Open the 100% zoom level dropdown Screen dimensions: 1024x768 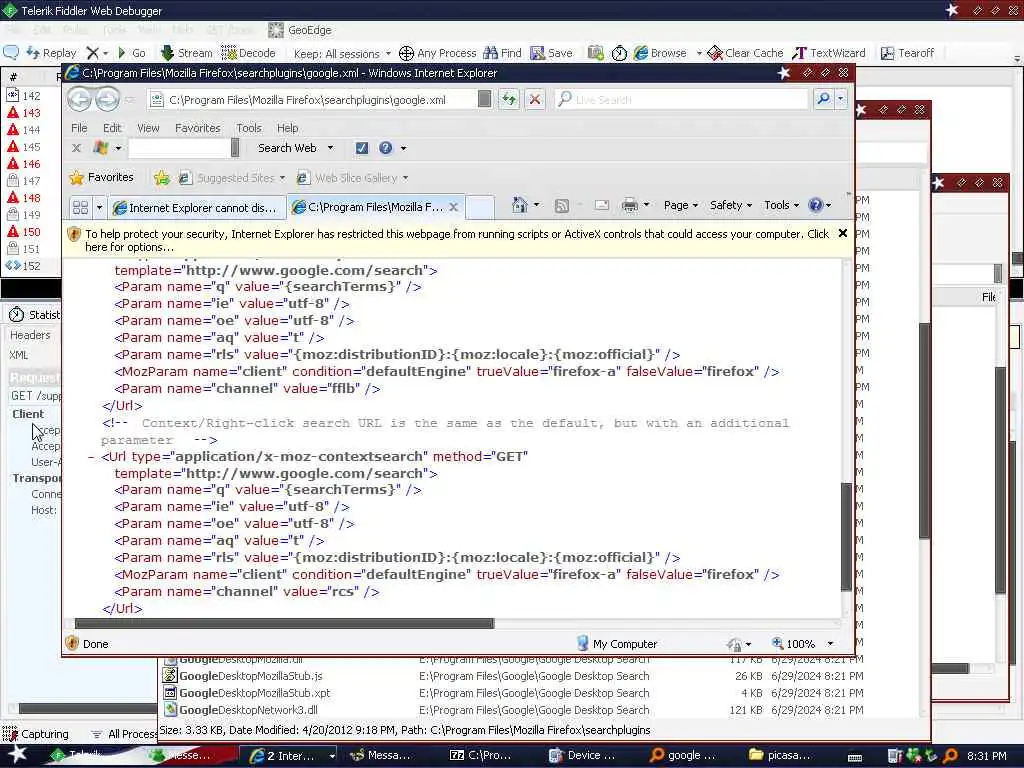(831, 644)
